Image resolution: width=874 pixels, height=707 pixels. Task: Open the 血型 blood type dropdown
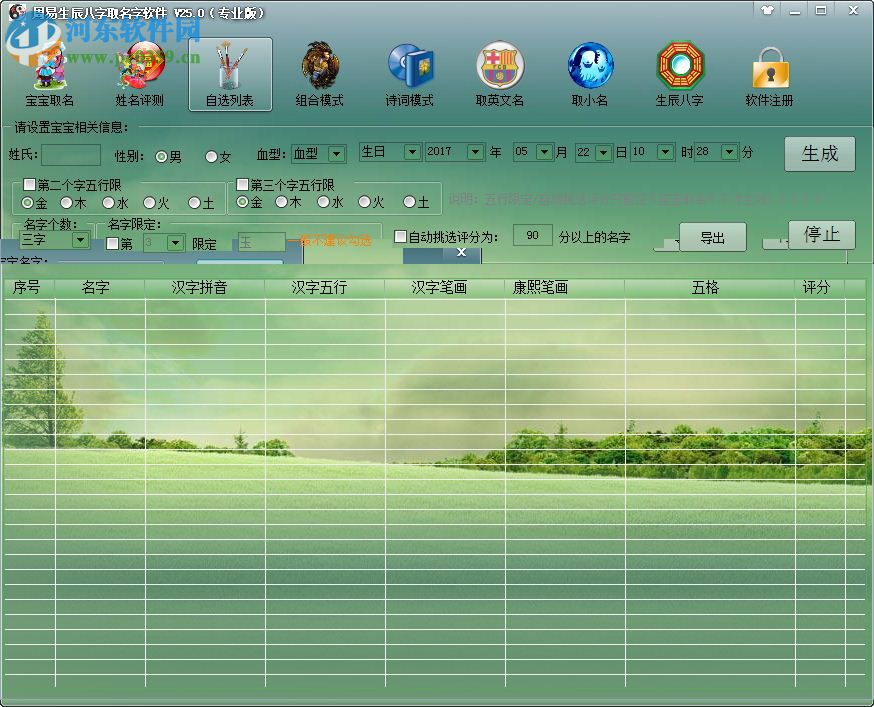(337, 153)
